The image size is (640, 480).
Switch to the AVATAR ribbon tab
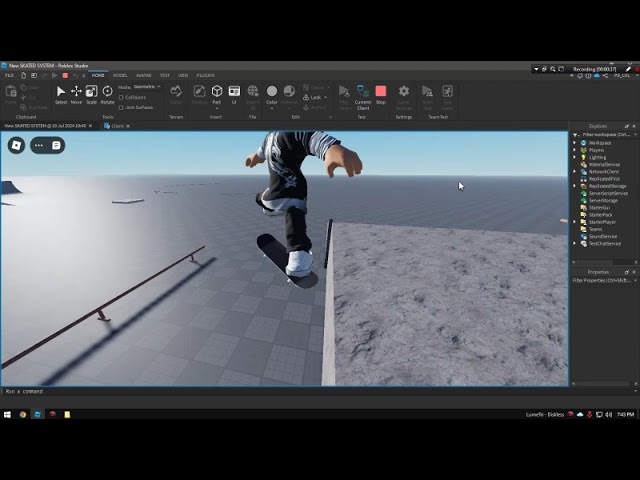pyautogui.click(x=143, y=76)
